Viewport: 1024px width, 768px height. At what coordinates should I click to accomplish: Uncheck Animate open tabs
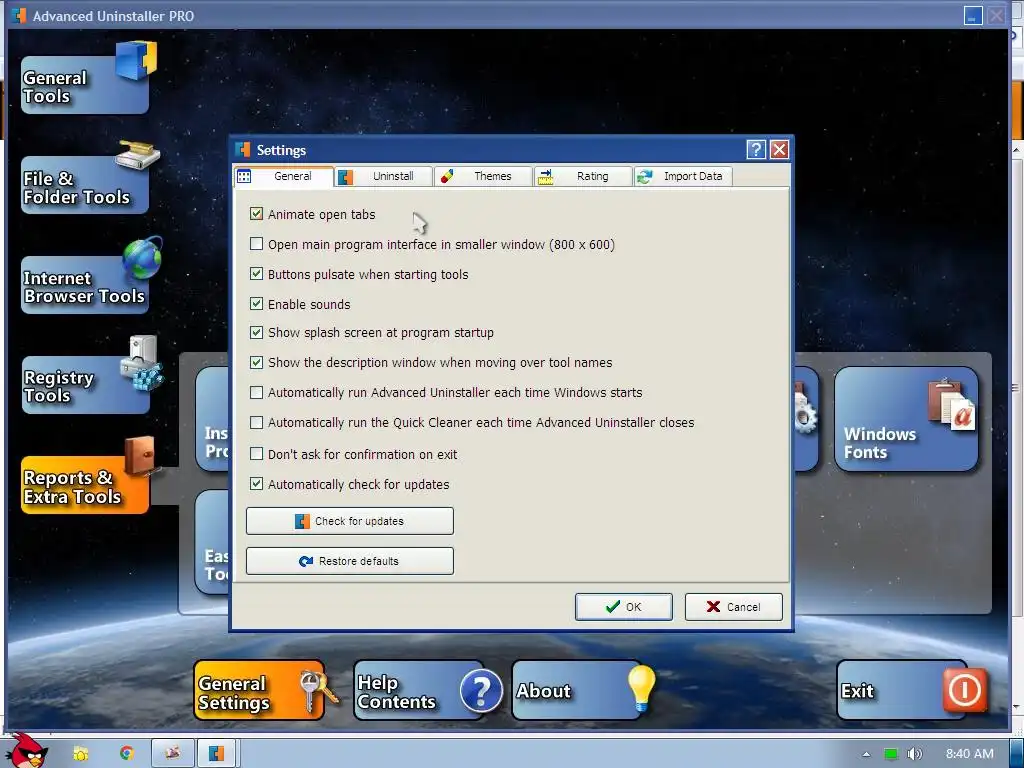[257, 214]
